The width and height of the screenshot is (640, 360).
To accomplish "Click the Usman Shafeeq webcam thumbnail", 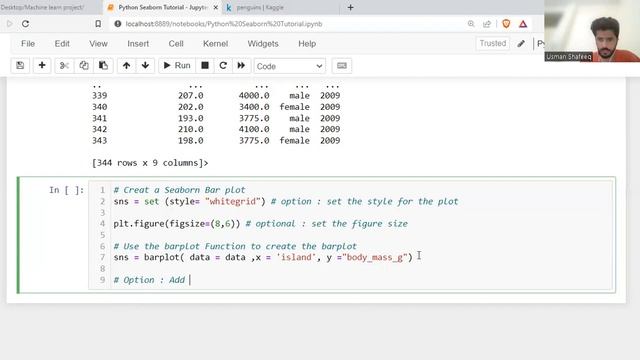I will coord(592,31).
